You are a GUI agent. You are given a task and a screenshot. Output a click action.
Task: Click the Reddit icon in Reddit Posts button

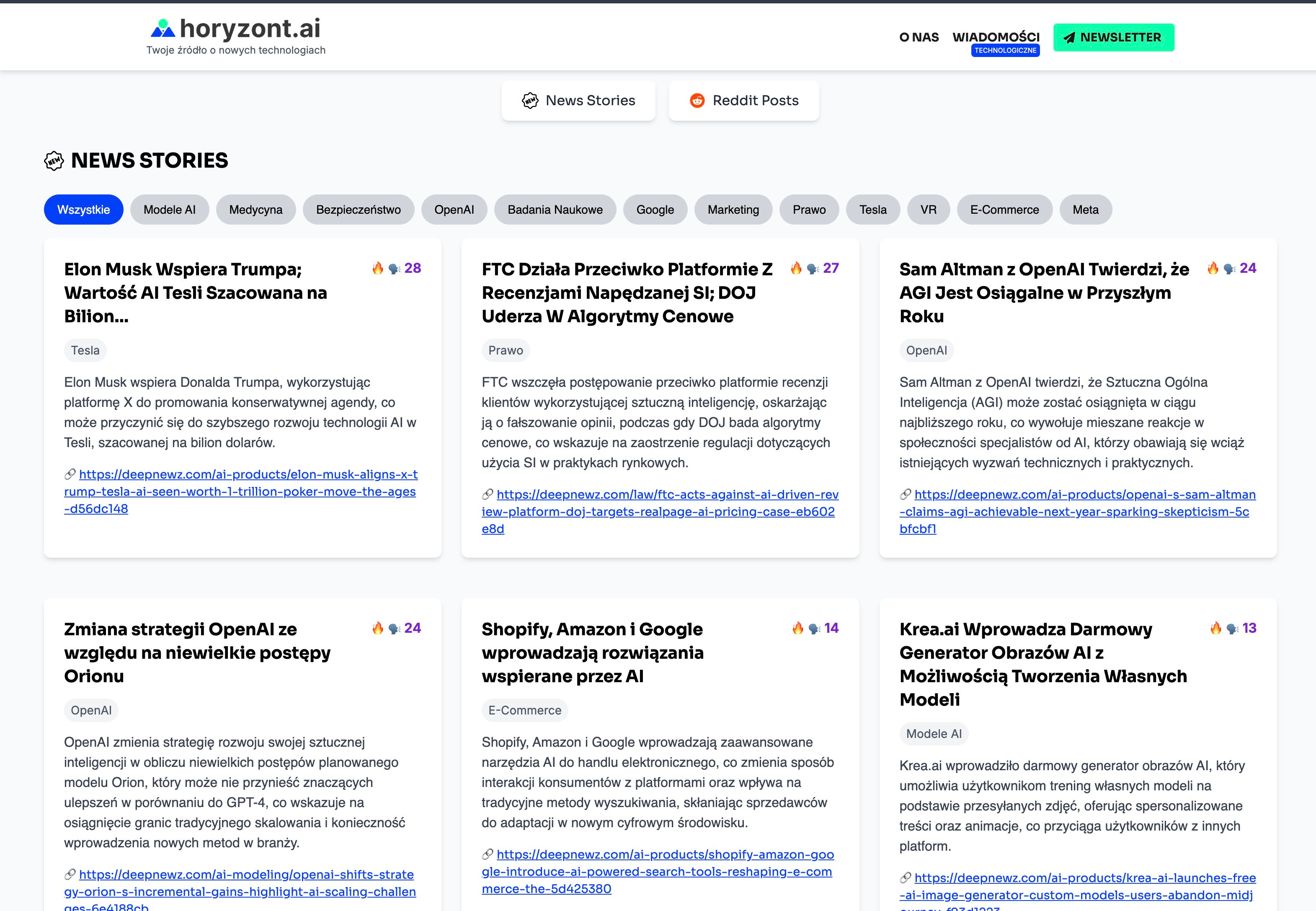tap(697, 101)
